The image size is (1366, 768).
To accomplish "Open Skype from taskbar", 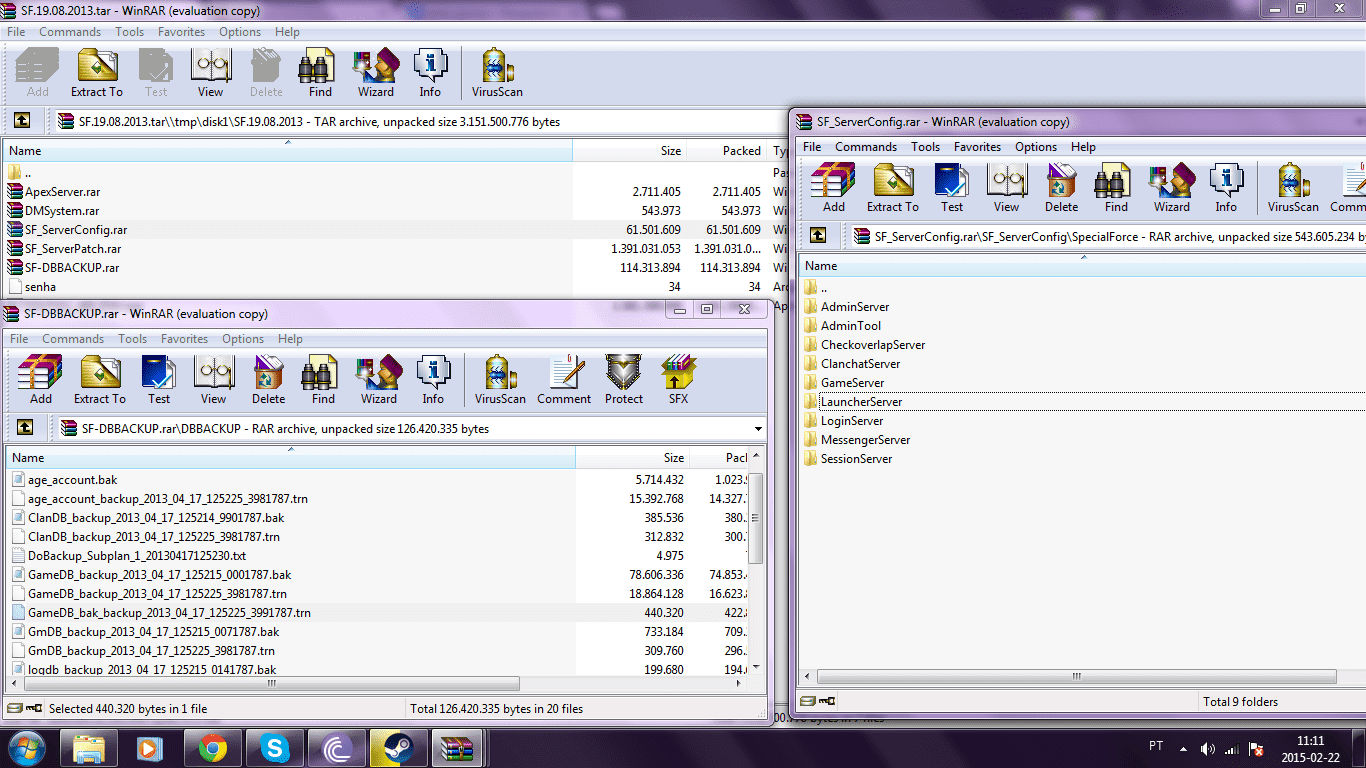I will 274,748.
